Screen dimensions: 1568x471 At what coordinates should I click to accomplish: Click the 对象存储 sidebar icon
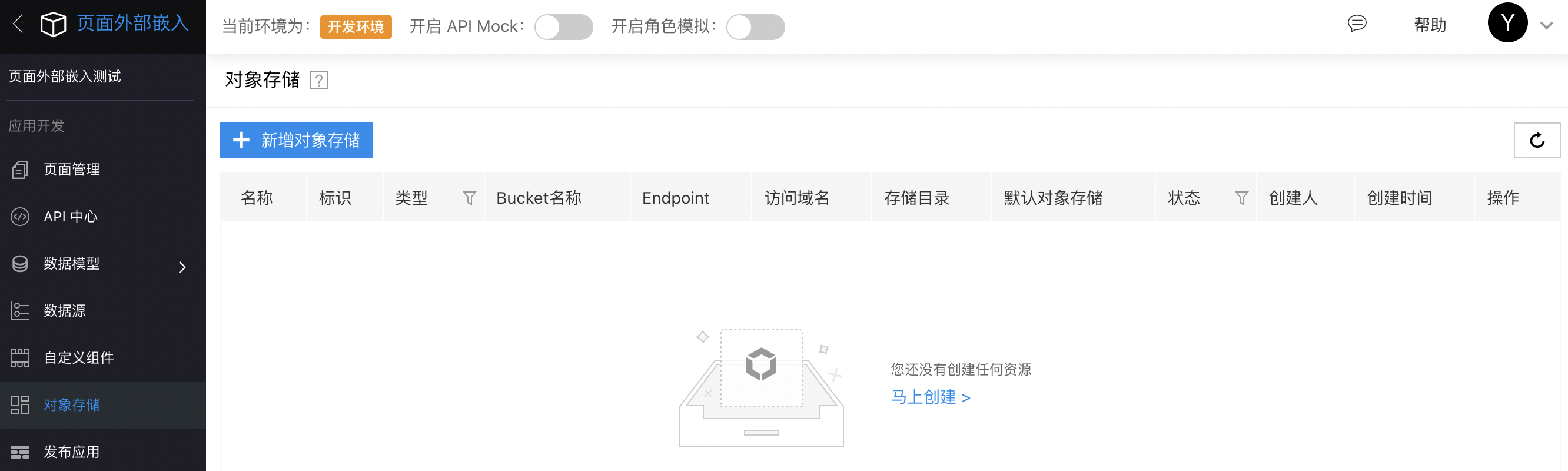(20, 405)
